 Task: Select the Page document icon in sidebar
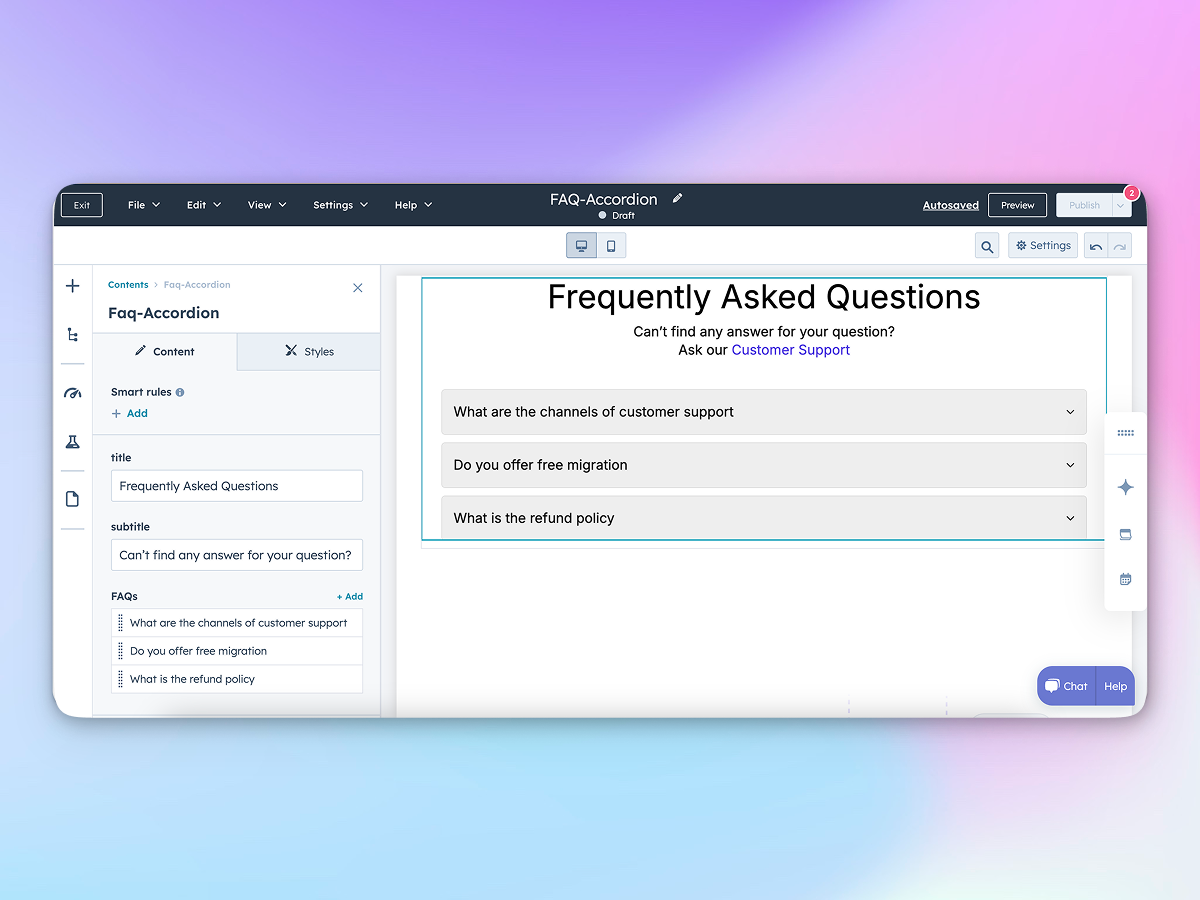click(x=72, y=498)
